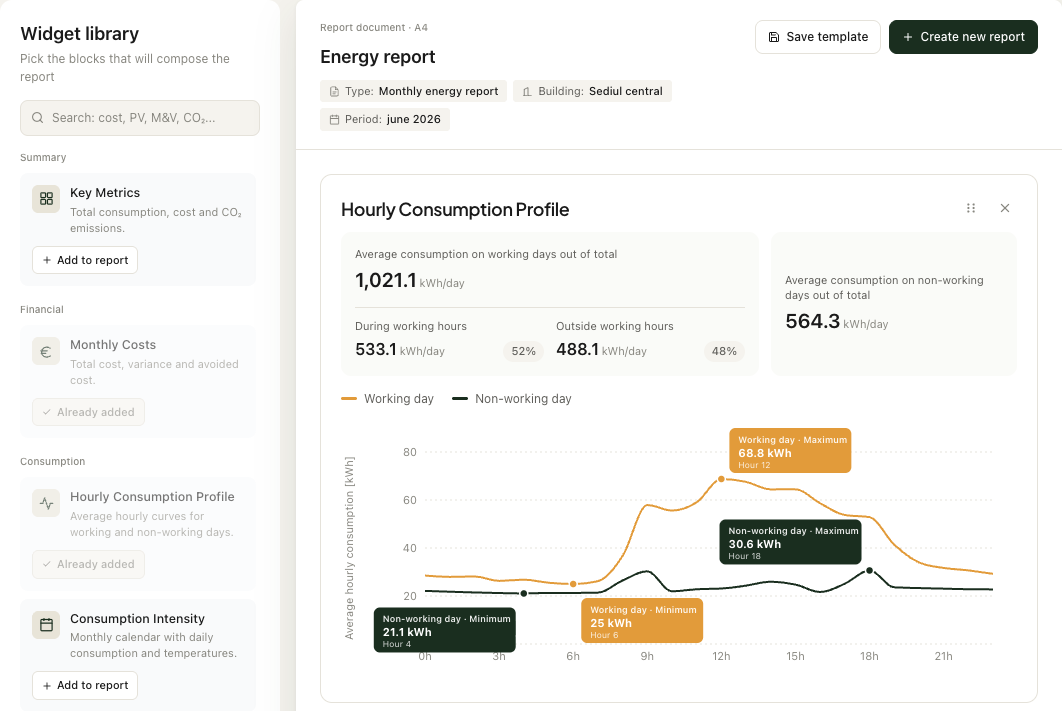Click the Energy report title
Viewport: 1062px width, 711px height.
(x=377, y=57)
